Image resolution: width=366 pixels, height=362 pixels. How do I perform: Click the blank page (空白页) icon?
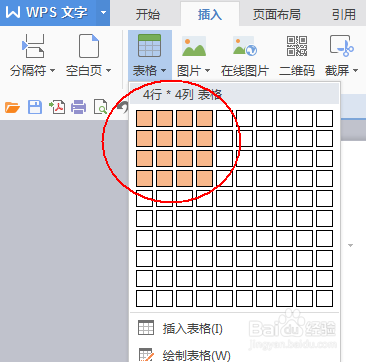click(x=89, y=46)
